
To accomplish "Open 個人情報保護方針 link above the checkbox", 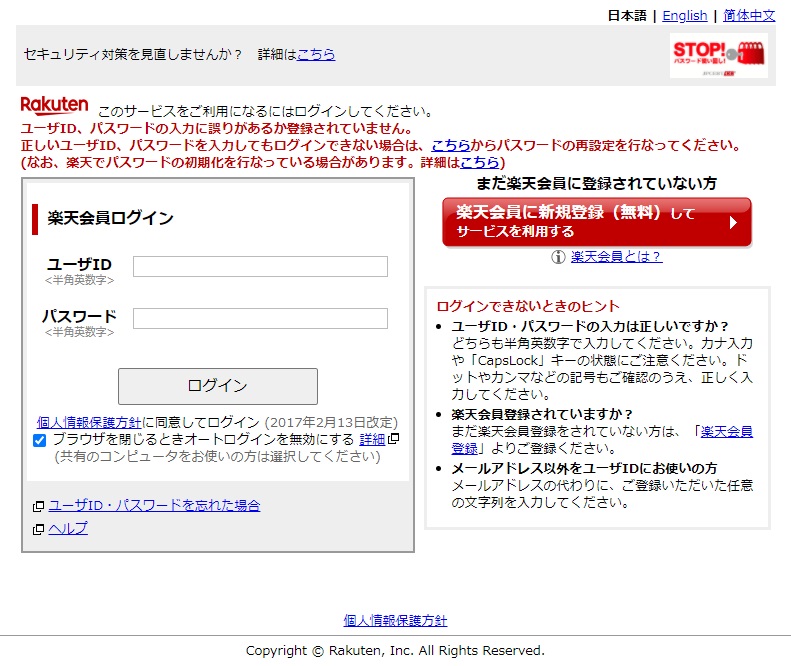I will click(x=89, y=422).
